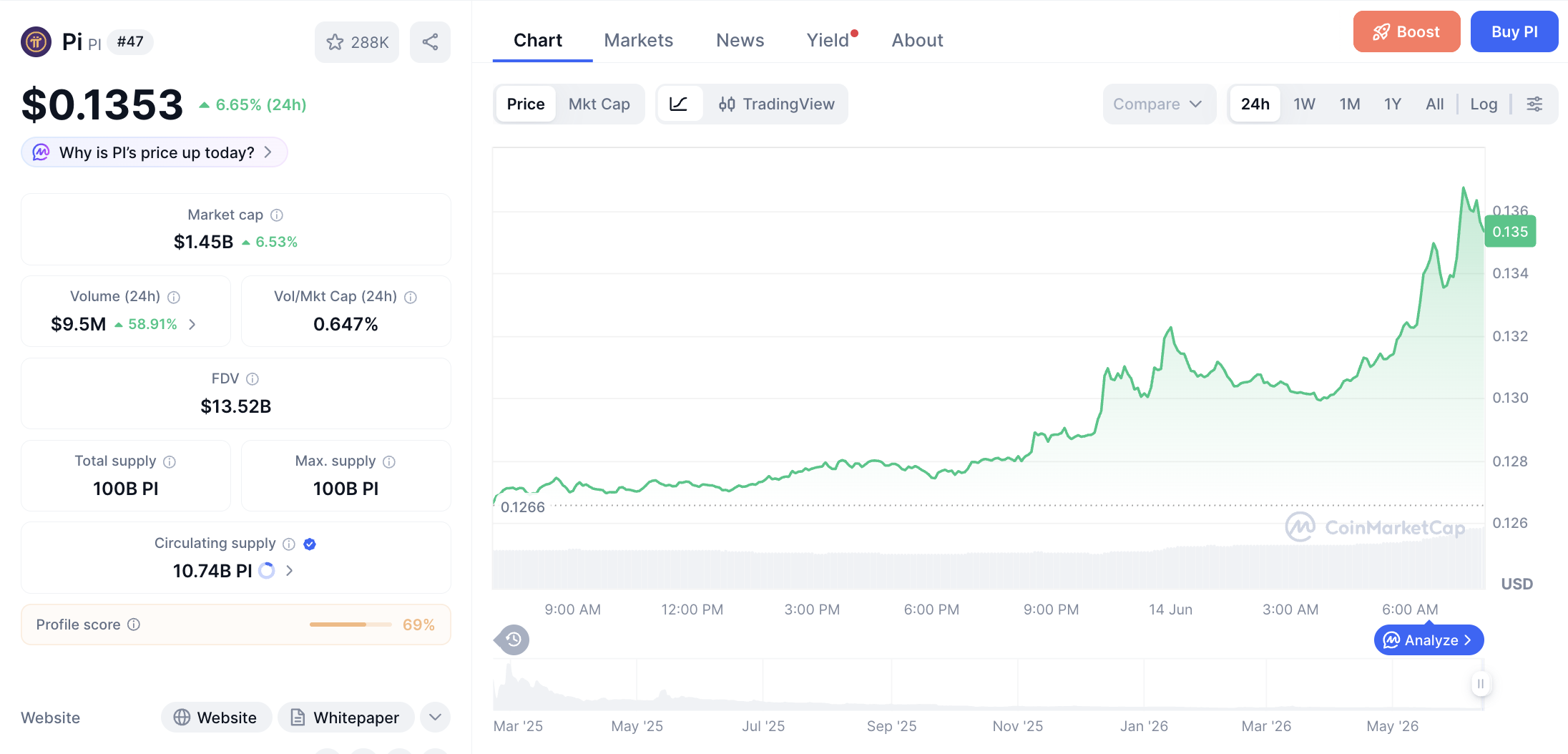Click the circulating supply progress ring icon
Screen dimensions: 1568x754
266,571
